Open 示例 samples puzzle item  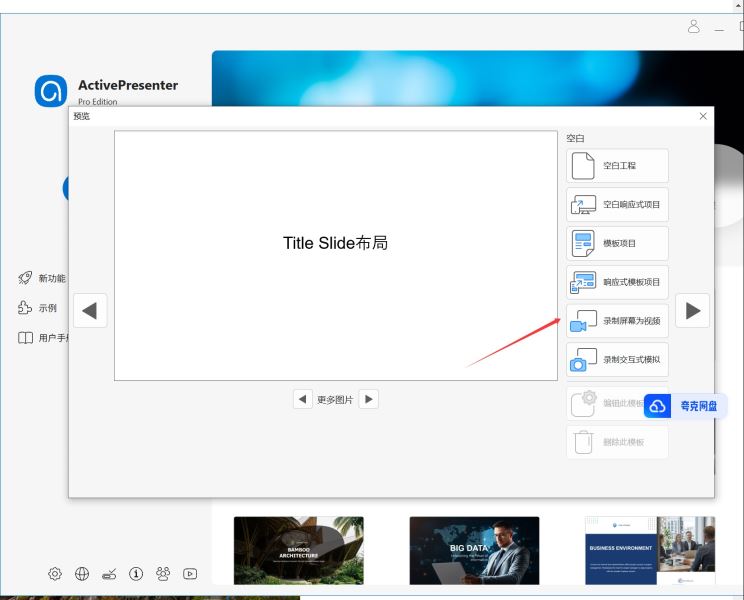pyautogui.click(x=37, y=308)
